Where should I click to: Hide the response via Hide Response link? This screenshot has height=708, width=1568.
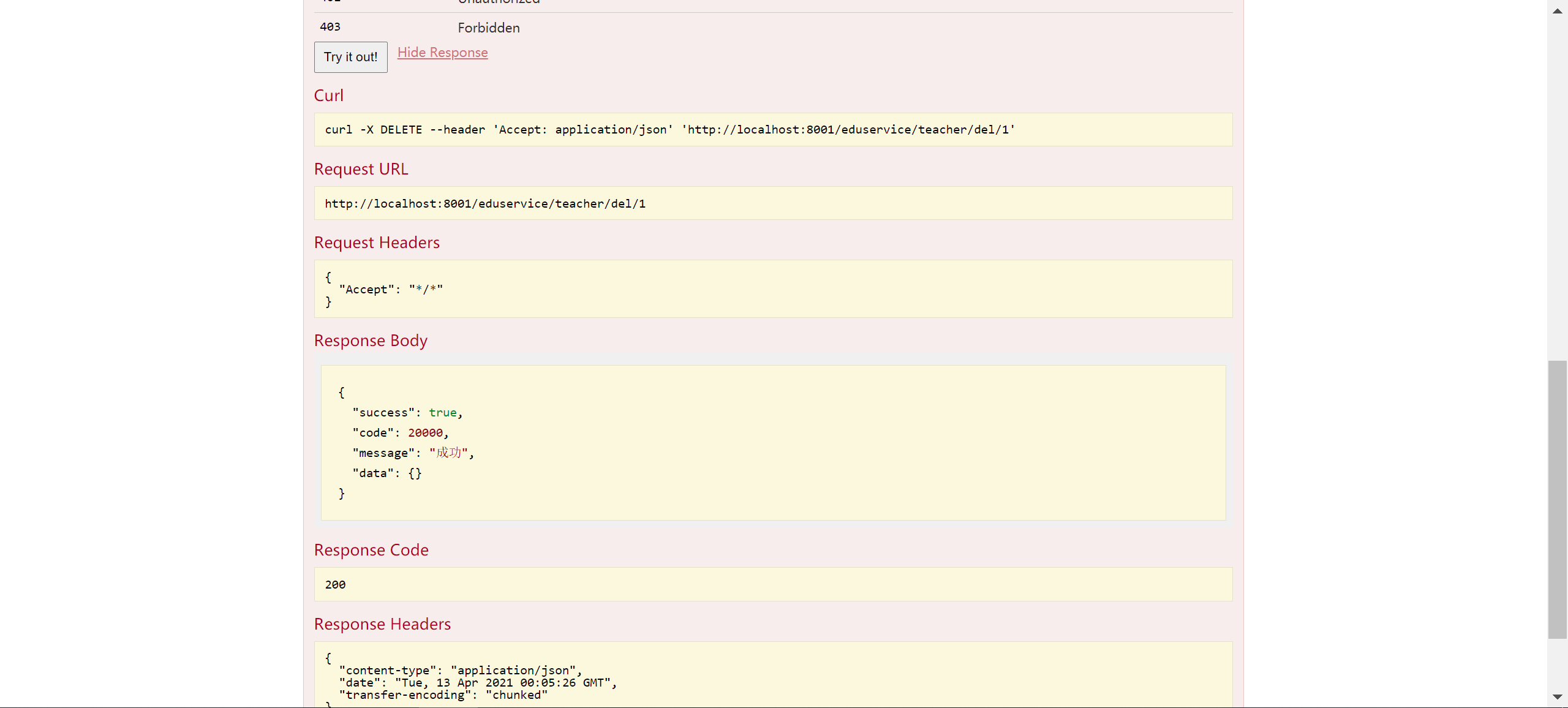pyautogui.click(x=442, y=53)
